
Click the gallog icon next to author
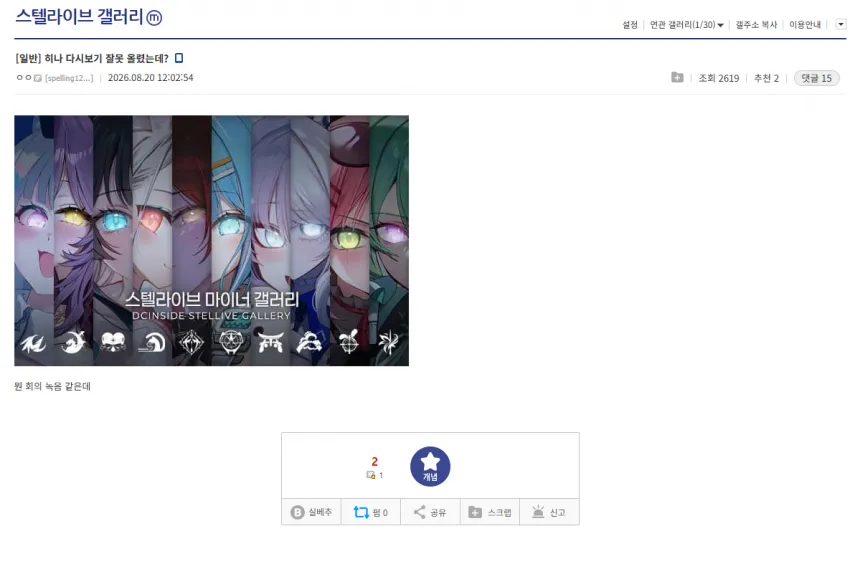38,78
